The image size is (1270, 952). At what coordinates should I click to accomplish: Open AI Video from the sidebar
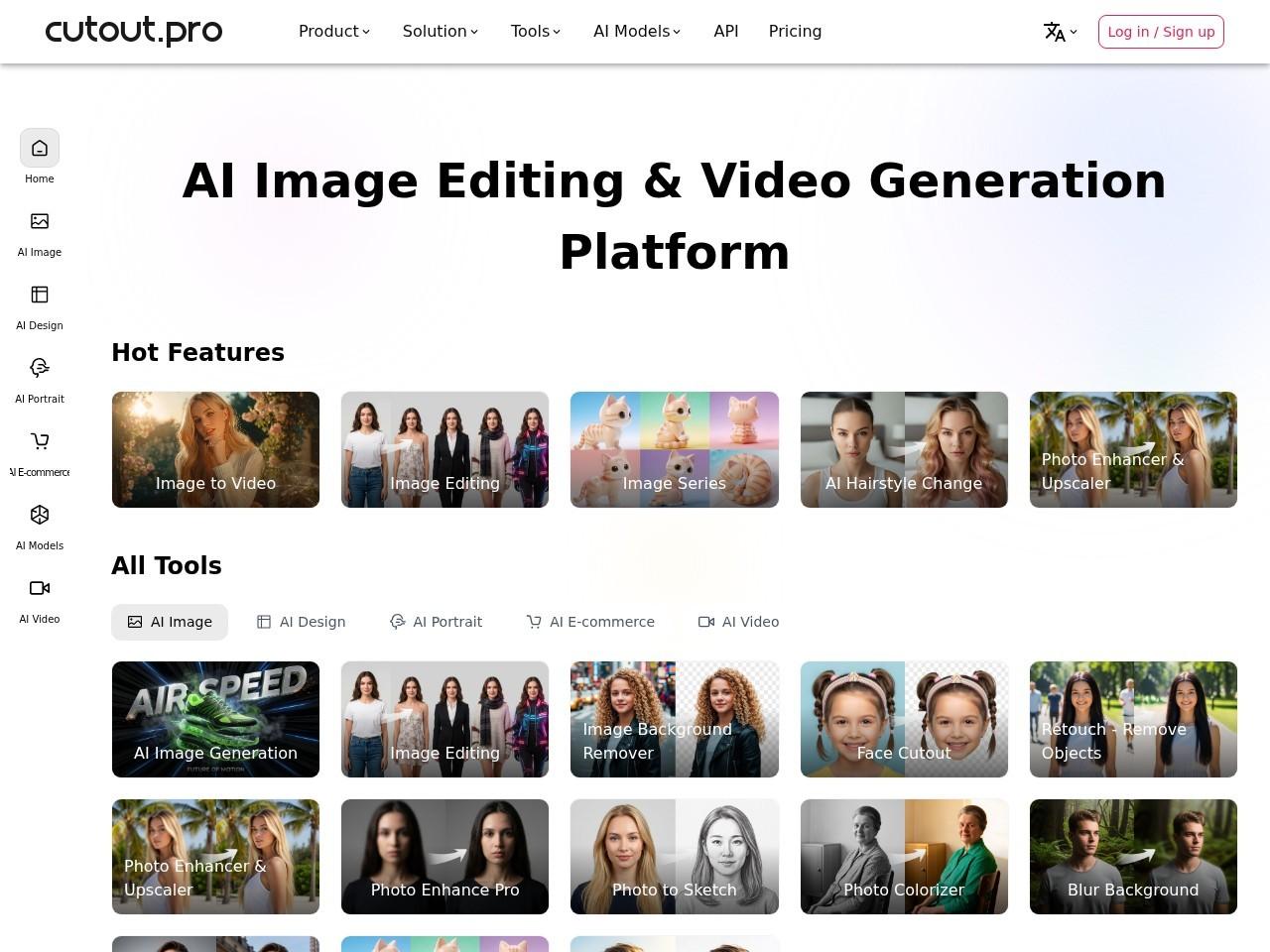(x=40, y=589)
